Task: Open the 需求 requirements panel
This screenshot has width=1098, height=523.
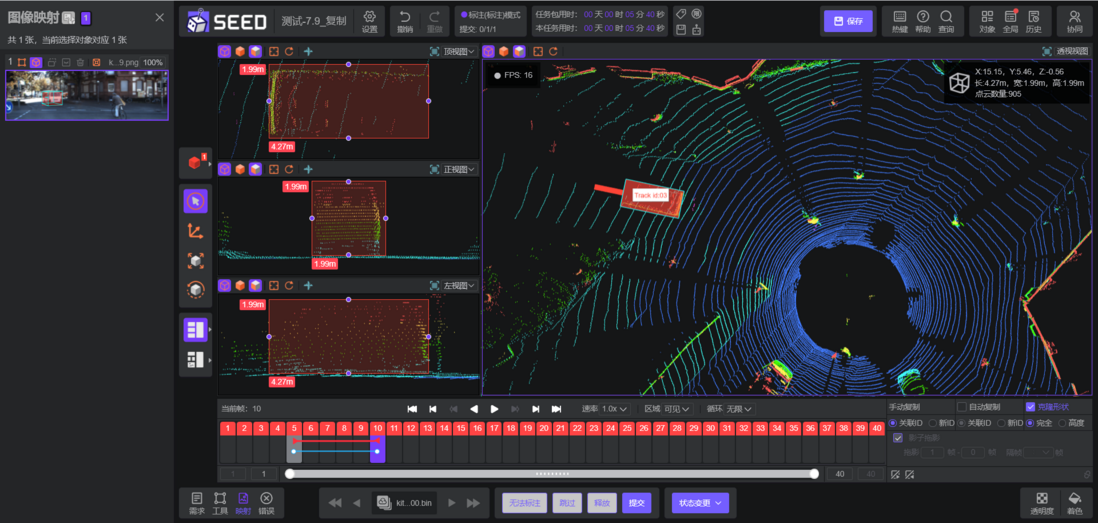Action: 197,503
